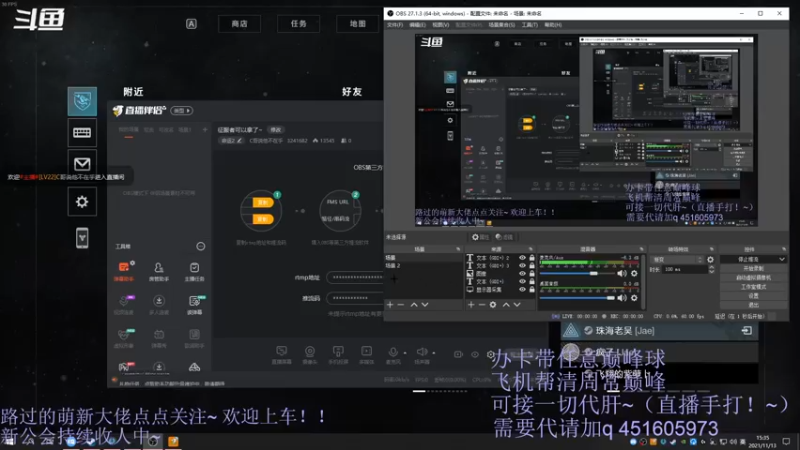Open the 停止推流 dropdown arrow in controls
The image size is (800, 450).
[782, 260]
